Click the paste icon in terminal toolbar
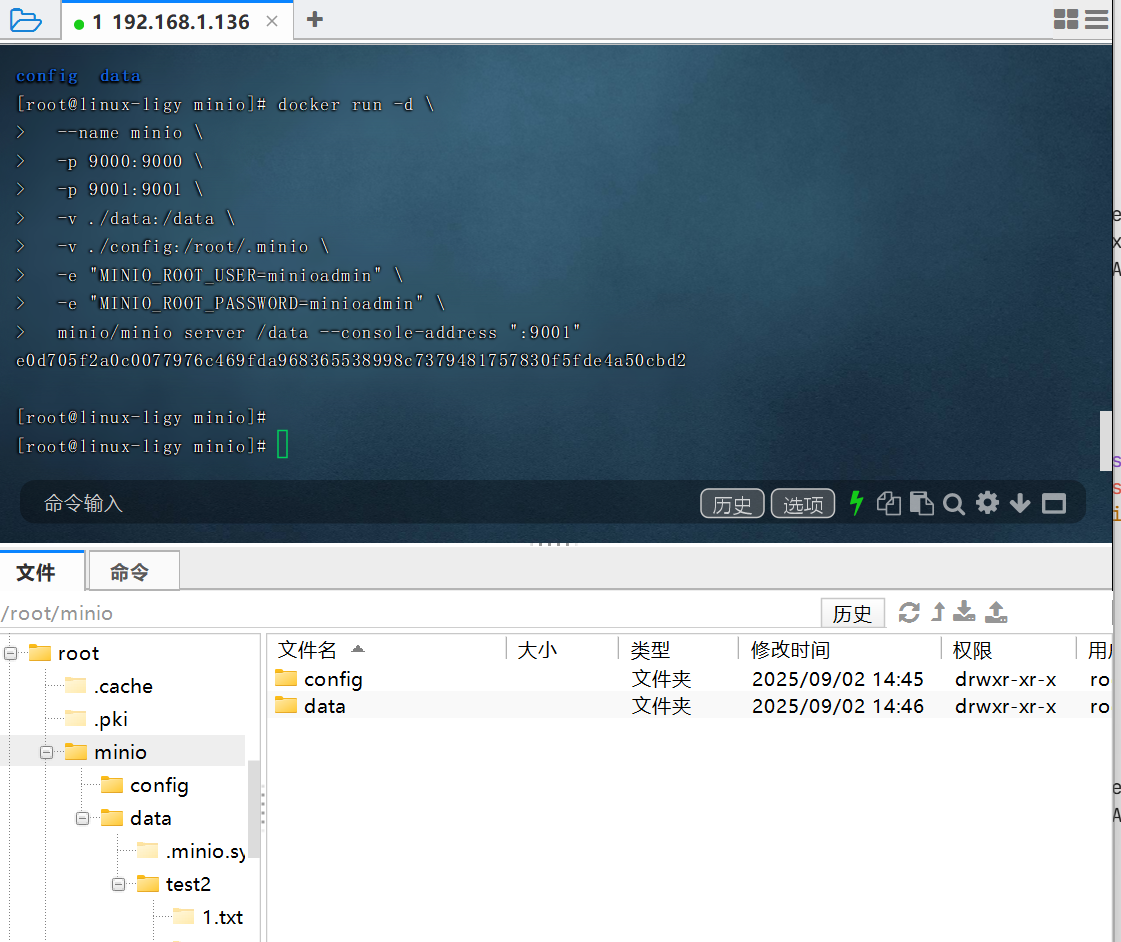Viewport: 1121px width, 942px height. coord(922,503)
